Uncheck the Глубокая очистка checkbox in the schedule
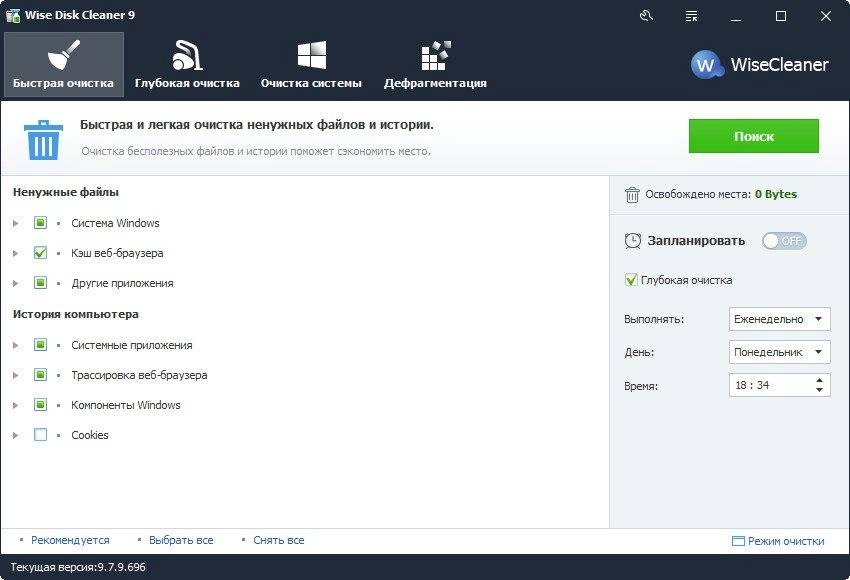The width and height of the screenshot is (850, 580). [631, 280]
